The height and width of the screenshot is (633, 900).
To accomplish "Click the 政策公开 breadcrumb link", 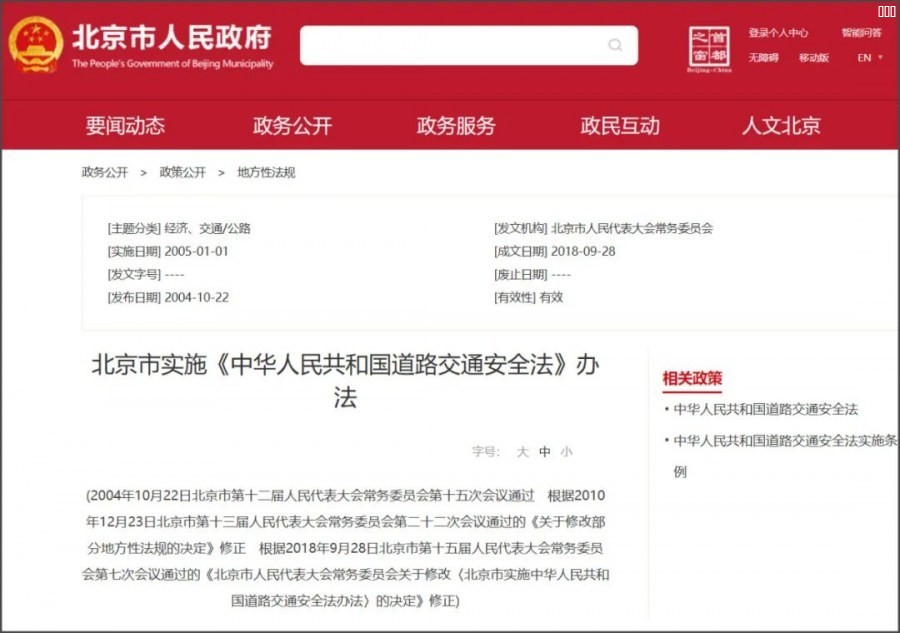I will coord(183,172).
